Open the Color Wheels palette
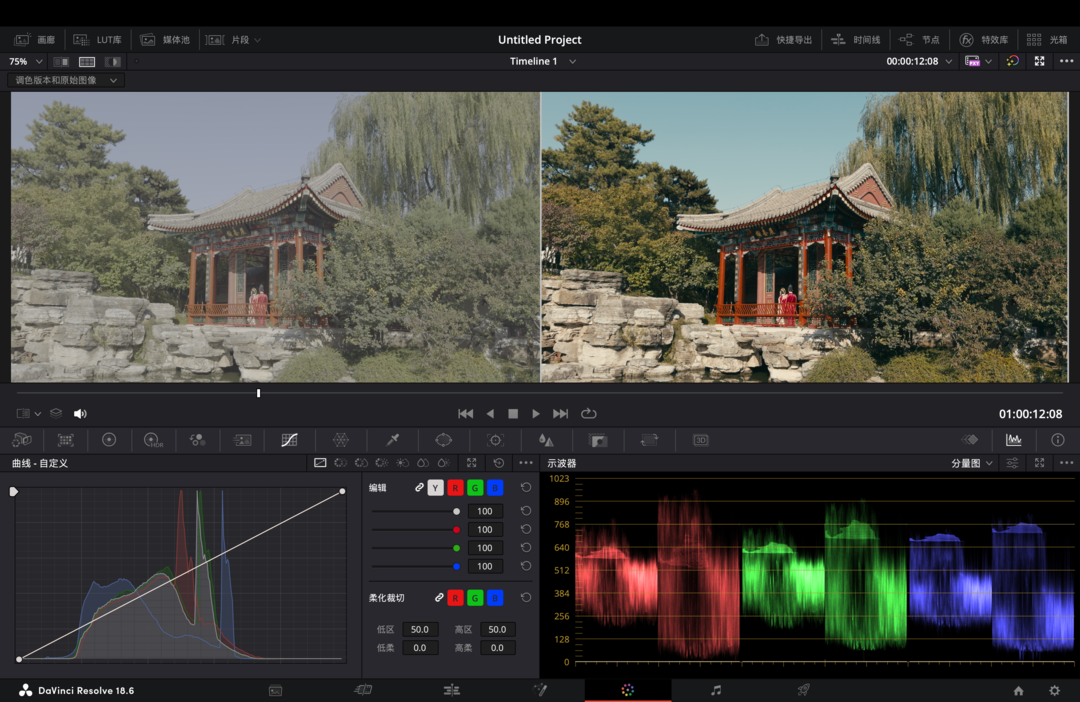Viewport: 1080px width, 702px height. coord(109,440)
